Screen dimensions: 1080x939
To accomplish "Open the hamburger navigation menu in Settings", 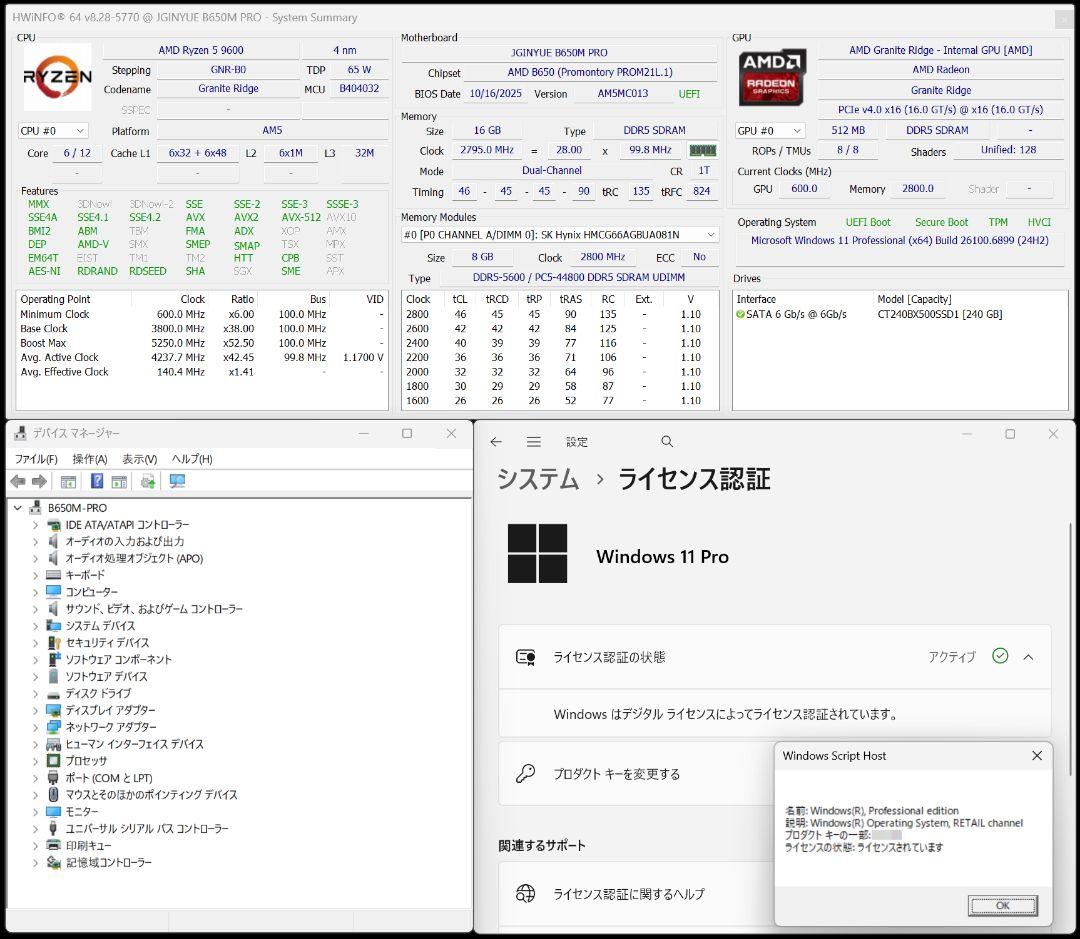I will 534,441.
